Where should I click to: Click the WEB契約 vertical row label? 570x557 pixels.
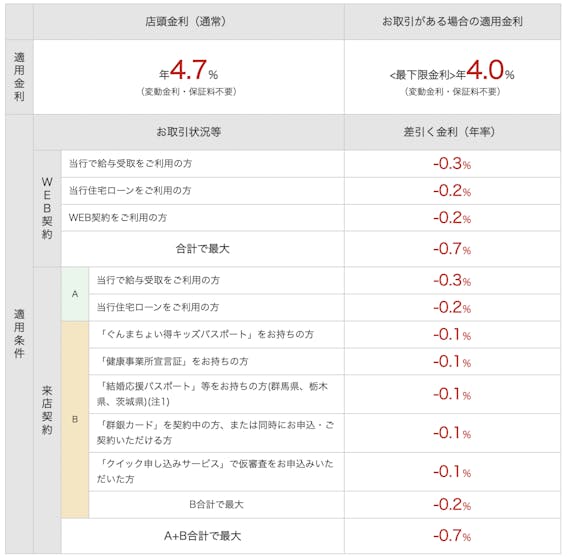tap(47, 208)
